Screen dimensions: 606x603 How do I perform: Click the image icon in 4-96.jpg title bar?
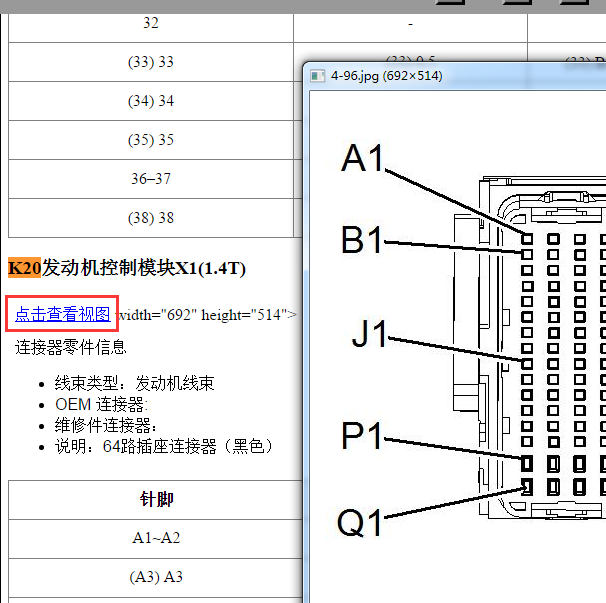pyautogui.click(x=316, y=76)
